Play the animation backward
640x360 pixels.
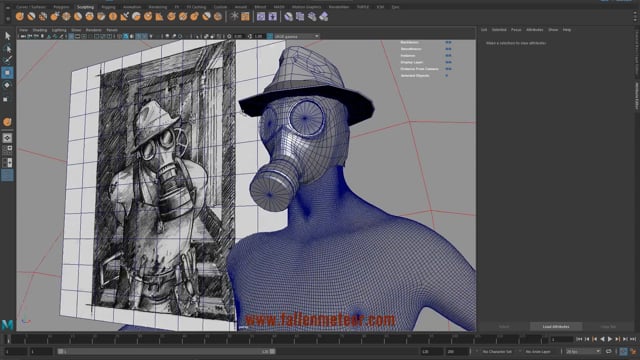coord(602,339)
